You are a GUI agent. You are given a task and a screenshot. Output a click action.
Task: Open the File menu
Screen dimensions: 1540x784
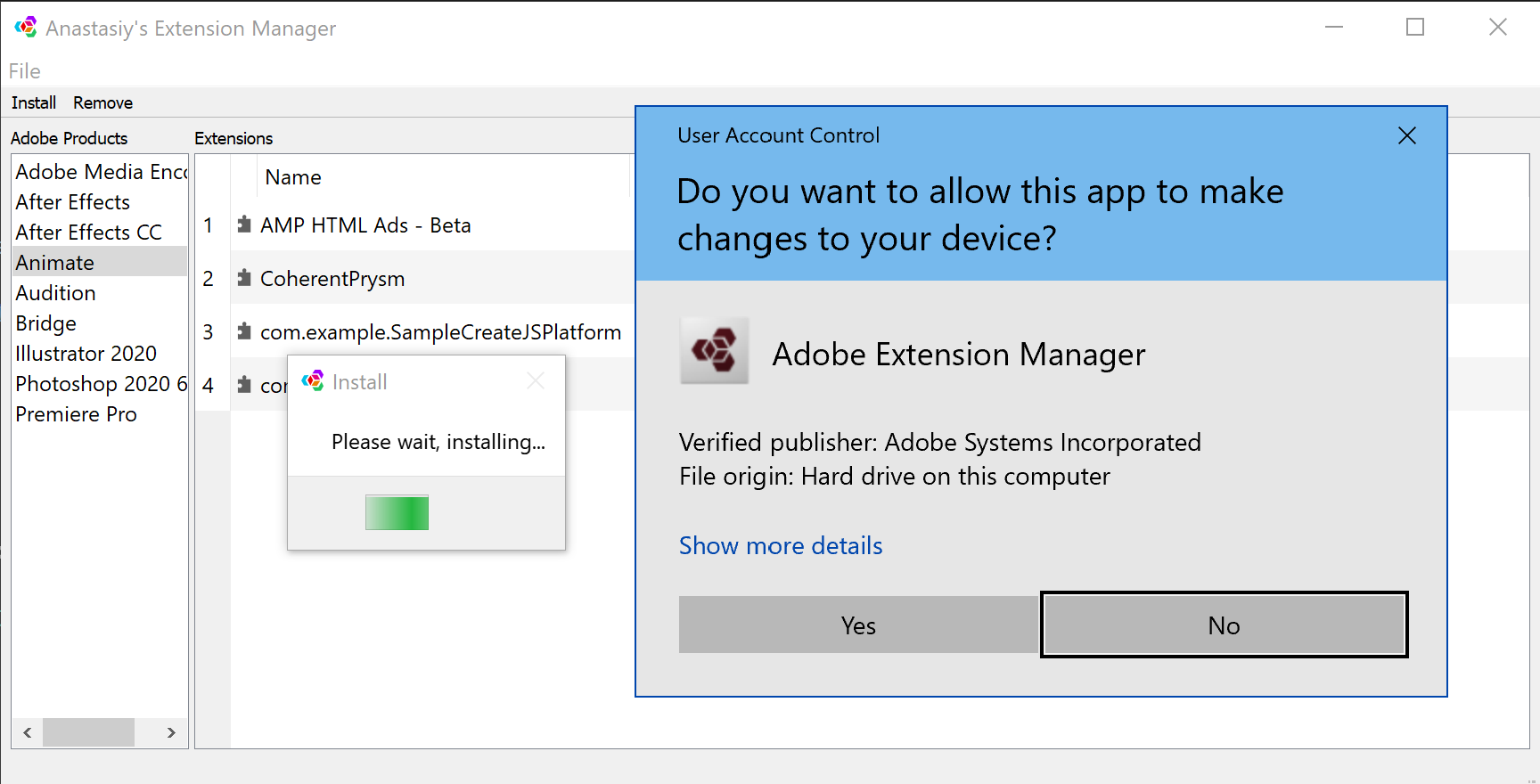[25, 71]
